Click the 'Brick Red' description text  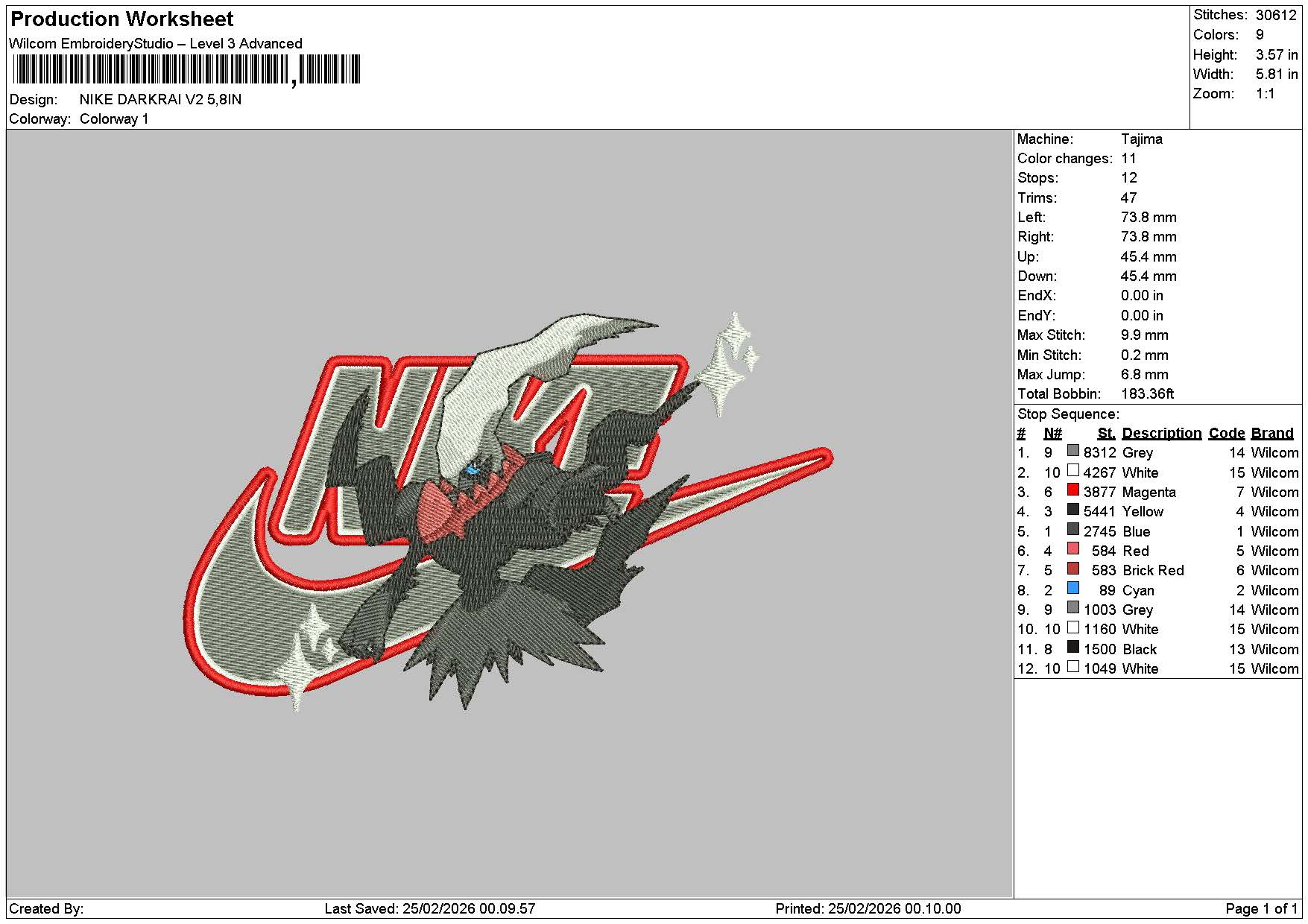click(x=1153, y=571)
